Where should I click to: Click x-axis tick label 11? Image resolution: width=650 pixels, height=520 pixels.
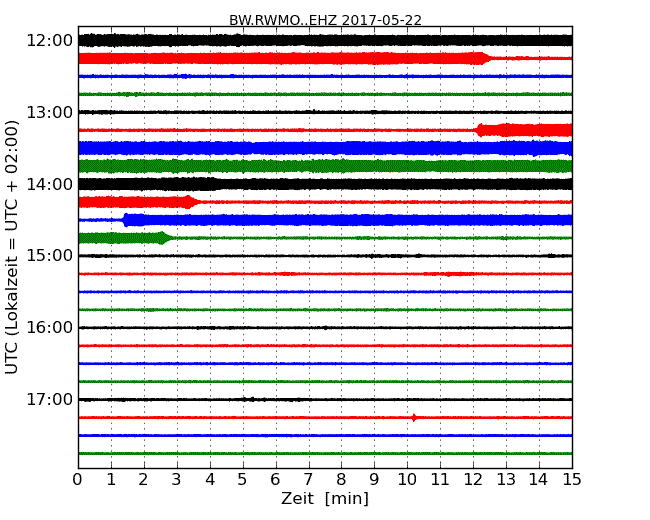pyautogui.click(x=440, y=480)
